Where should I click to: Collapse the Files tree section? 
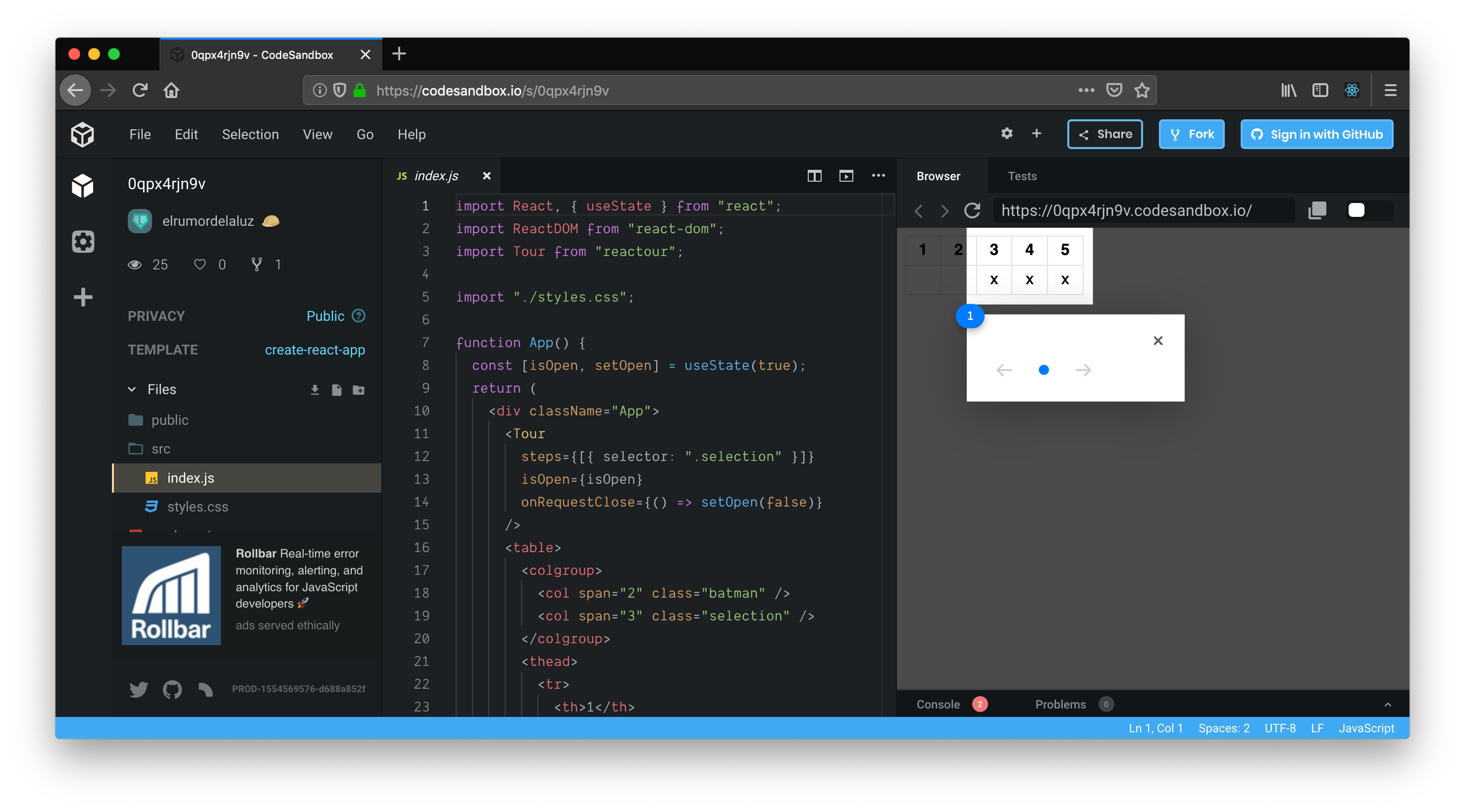pyautogui.click(x=133, y=389)
